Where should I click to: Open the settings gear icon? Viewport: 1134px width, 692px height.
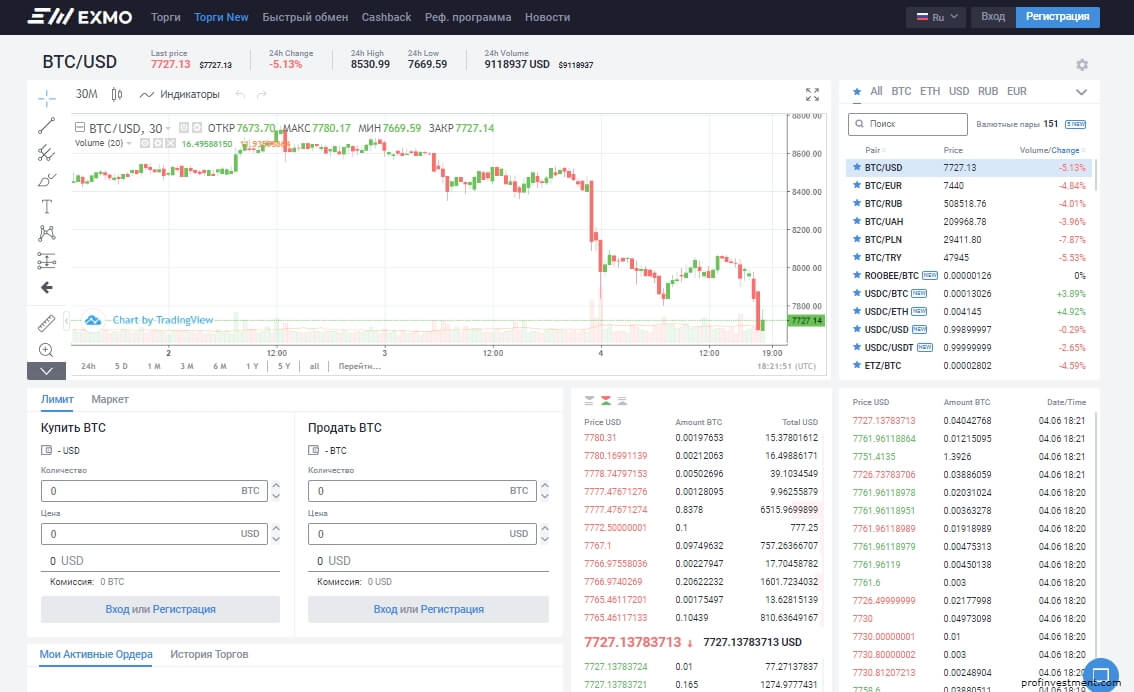click(x=1082, y=65)
